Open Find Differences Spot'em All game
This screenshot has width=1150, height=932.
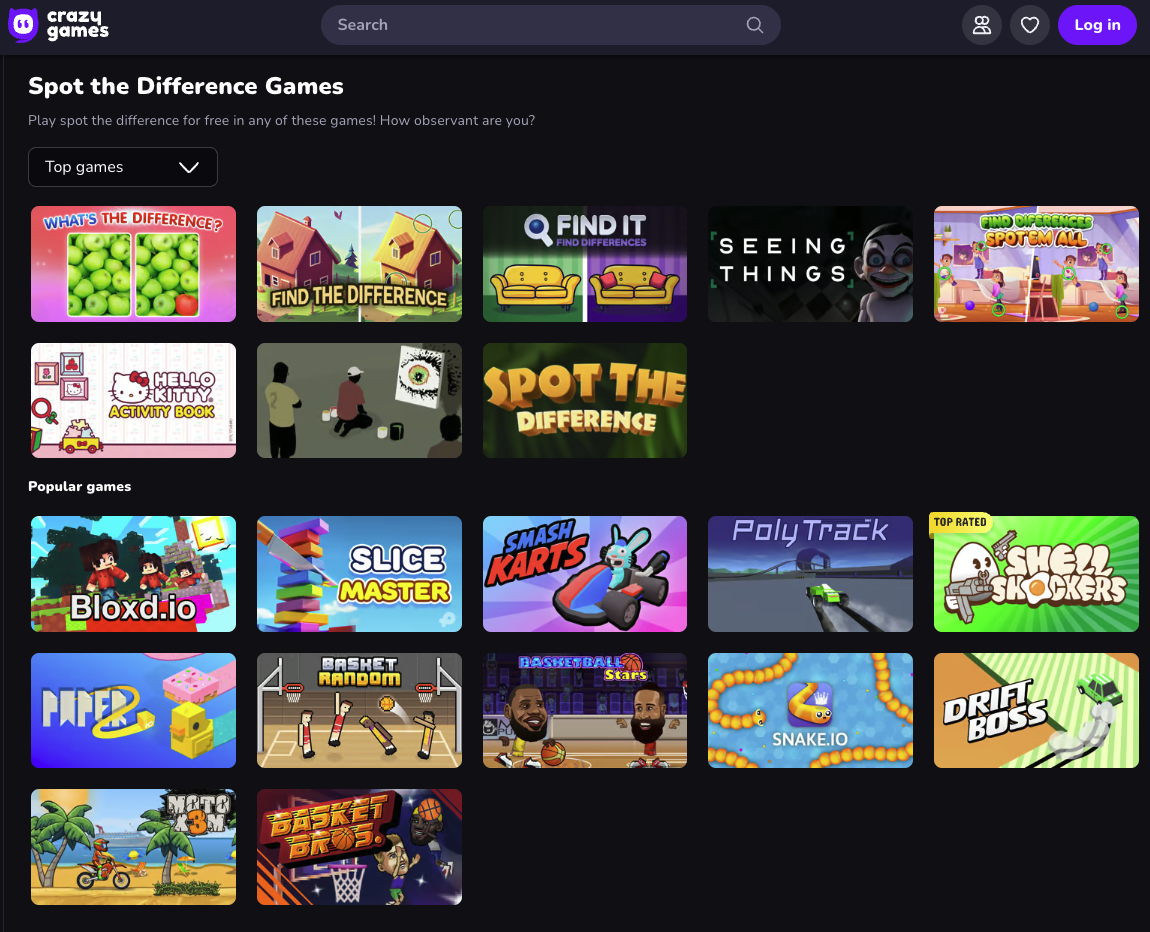click(1036, 264)
